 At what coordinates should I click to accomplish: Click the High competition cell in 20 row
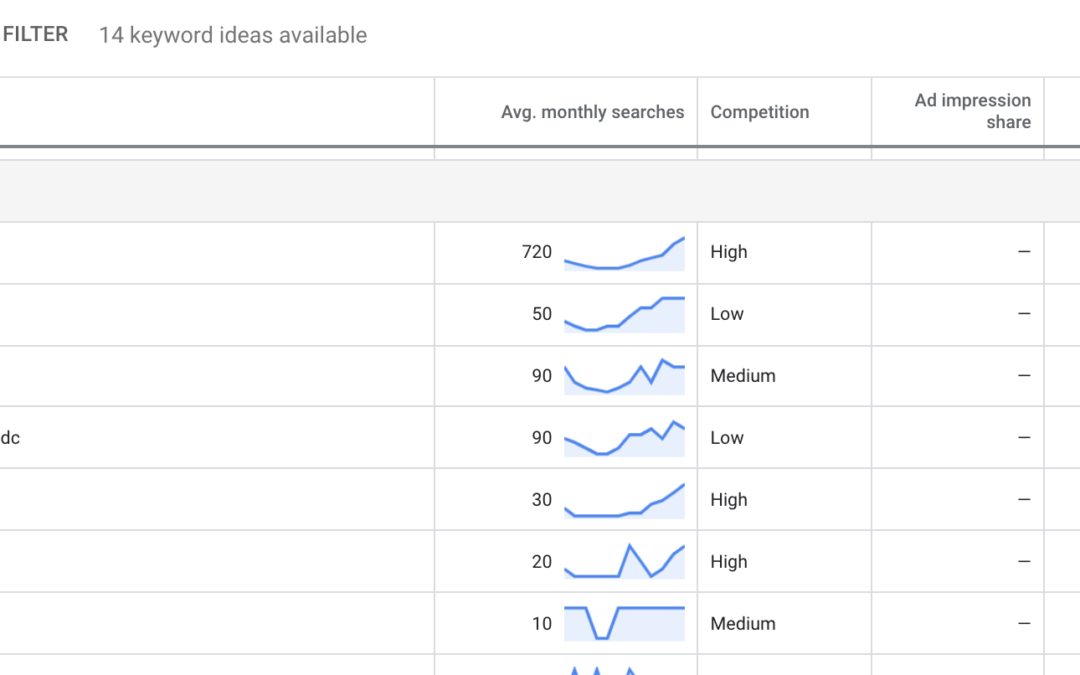(x=728, y=562)
